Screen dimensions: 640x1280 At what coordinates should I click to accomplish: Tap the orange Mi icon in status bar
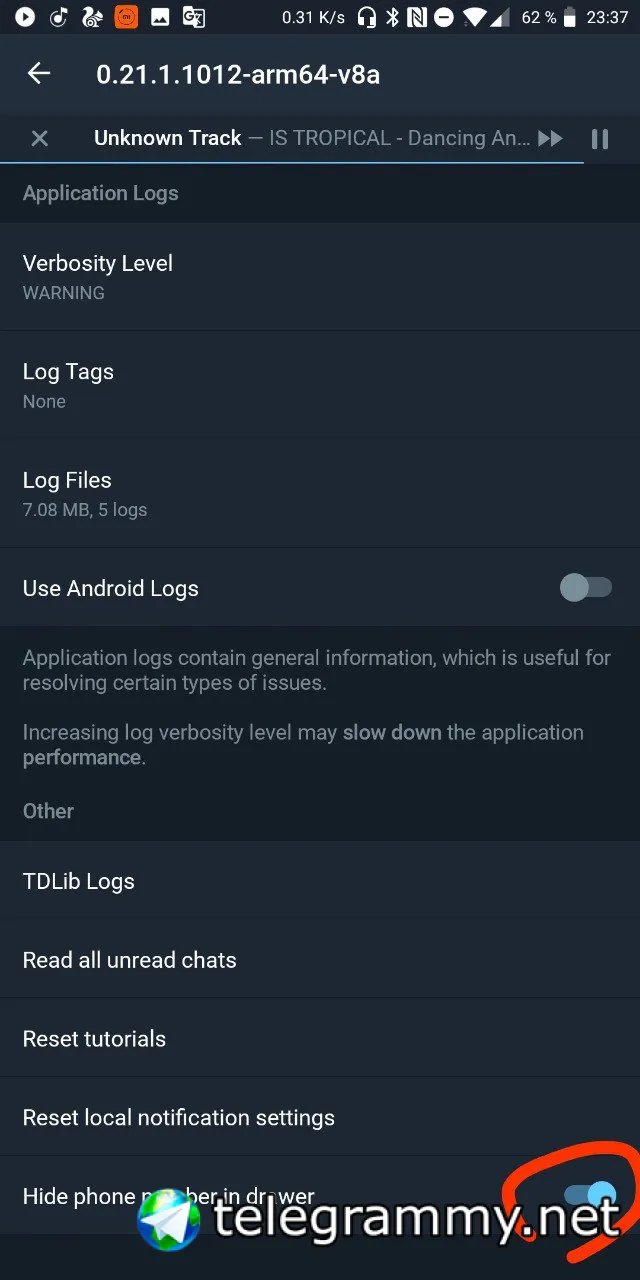(x=126, y=17)
